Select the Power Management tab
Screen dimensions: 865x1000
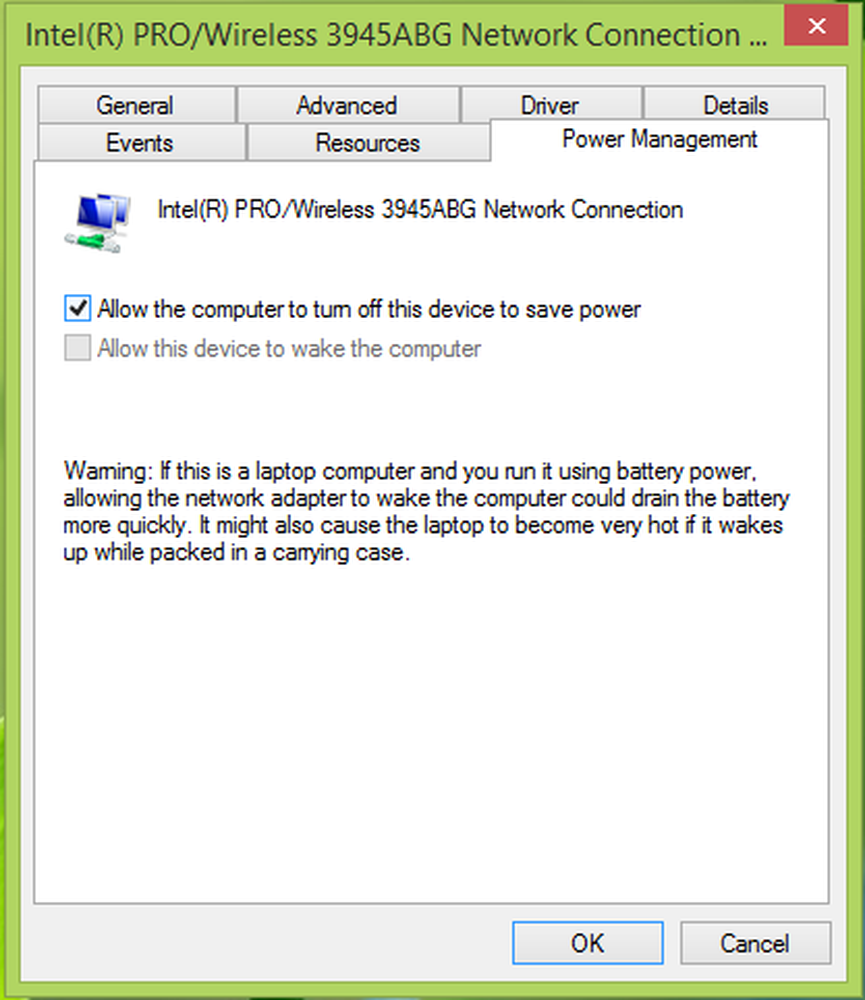(x=660, y=139)
